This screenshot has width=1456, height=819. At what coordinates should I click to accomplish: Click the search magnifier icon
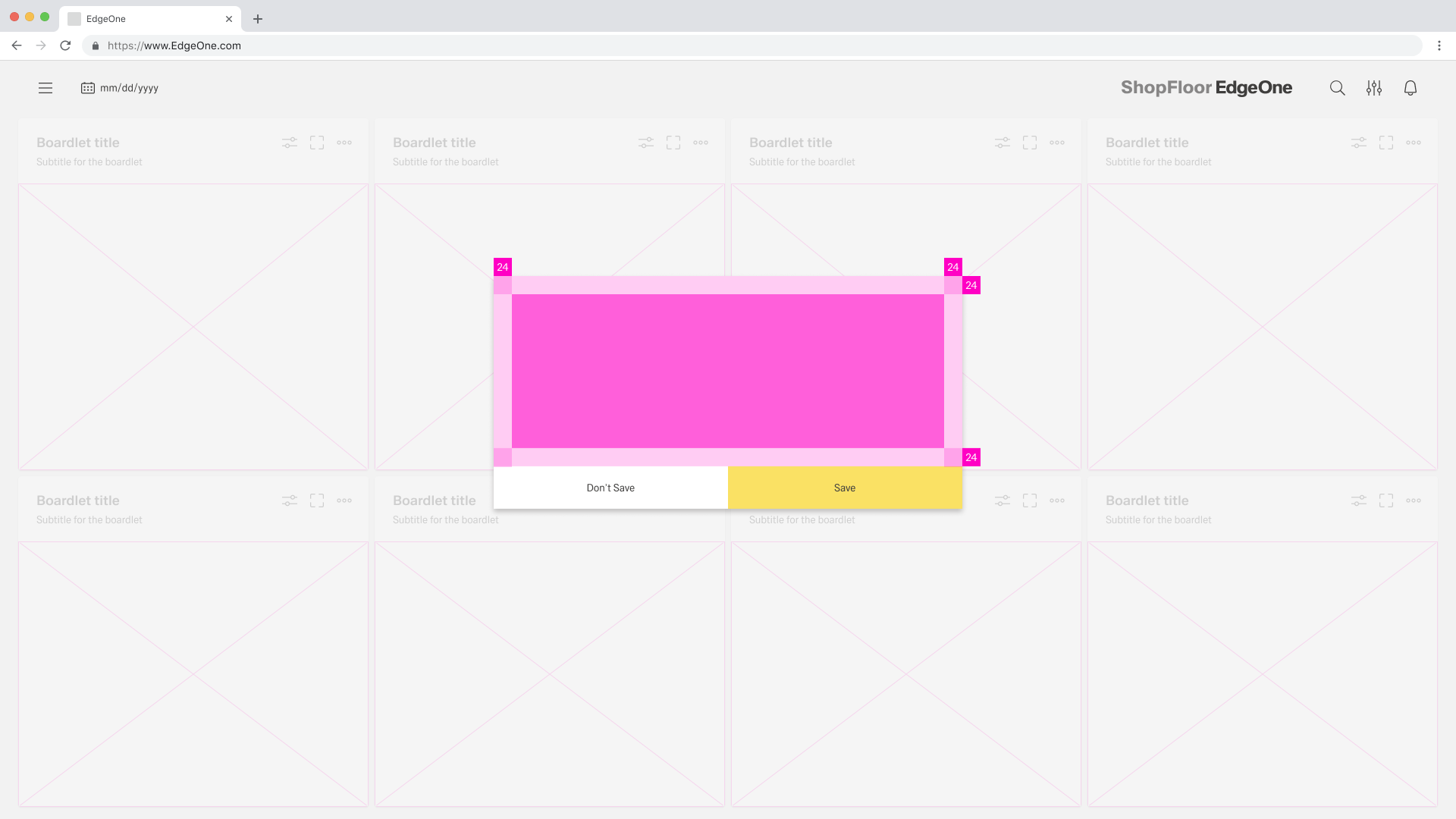pyautogui.click(x=1337, y=88)
